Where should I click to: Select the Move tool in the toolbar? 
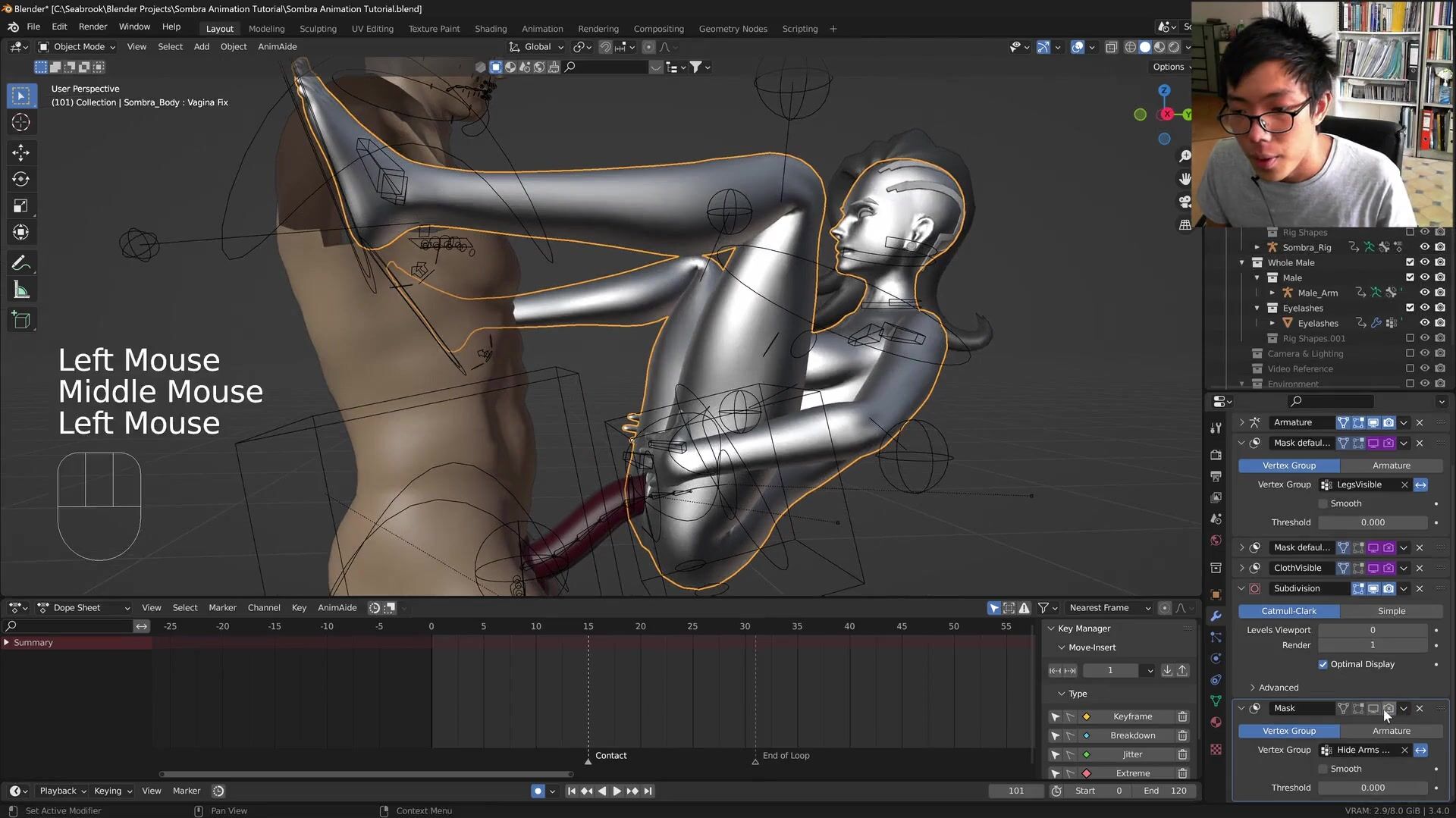[x=20, y=152]
